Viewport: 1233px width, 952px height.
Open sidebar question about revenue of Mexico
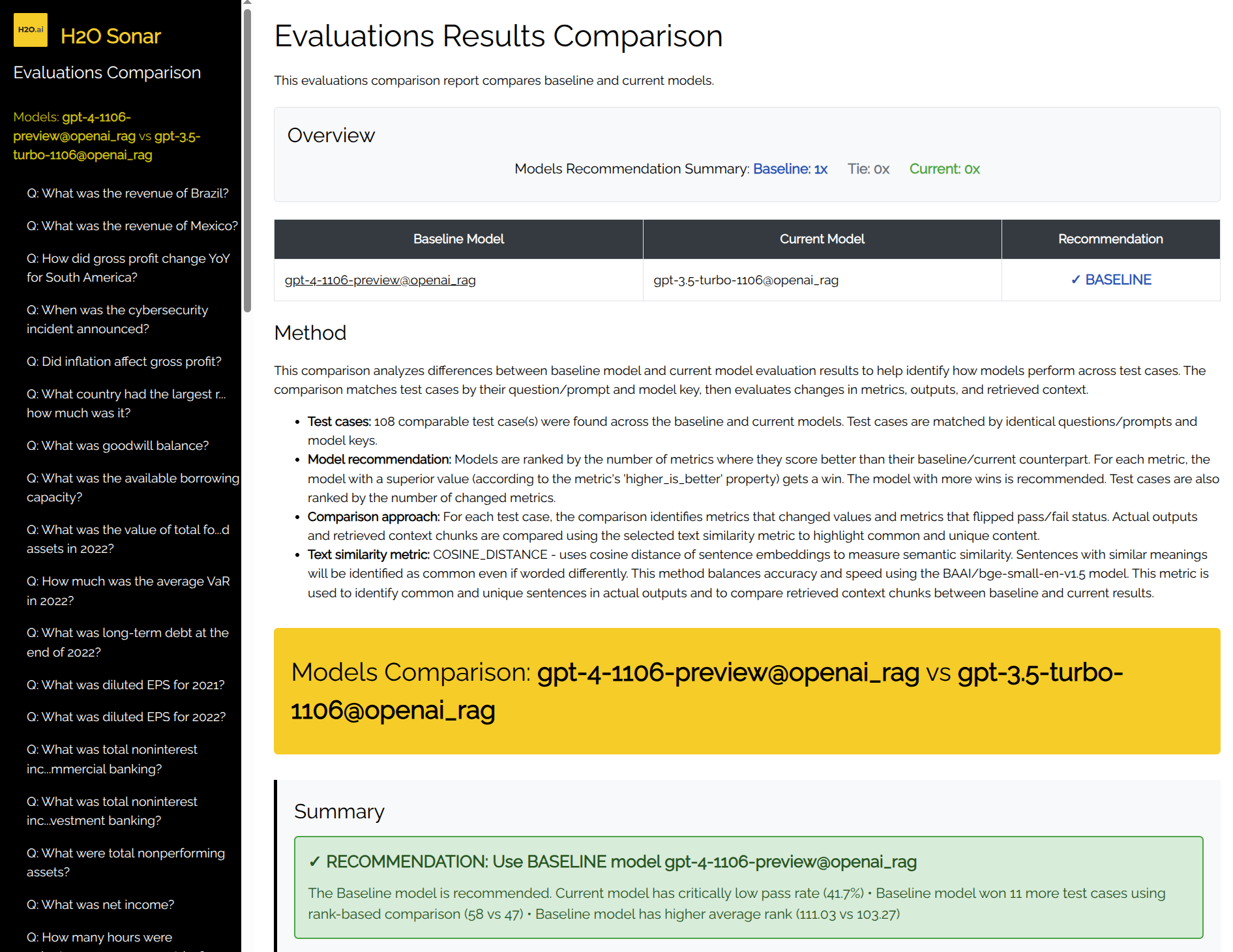point(132,226)
